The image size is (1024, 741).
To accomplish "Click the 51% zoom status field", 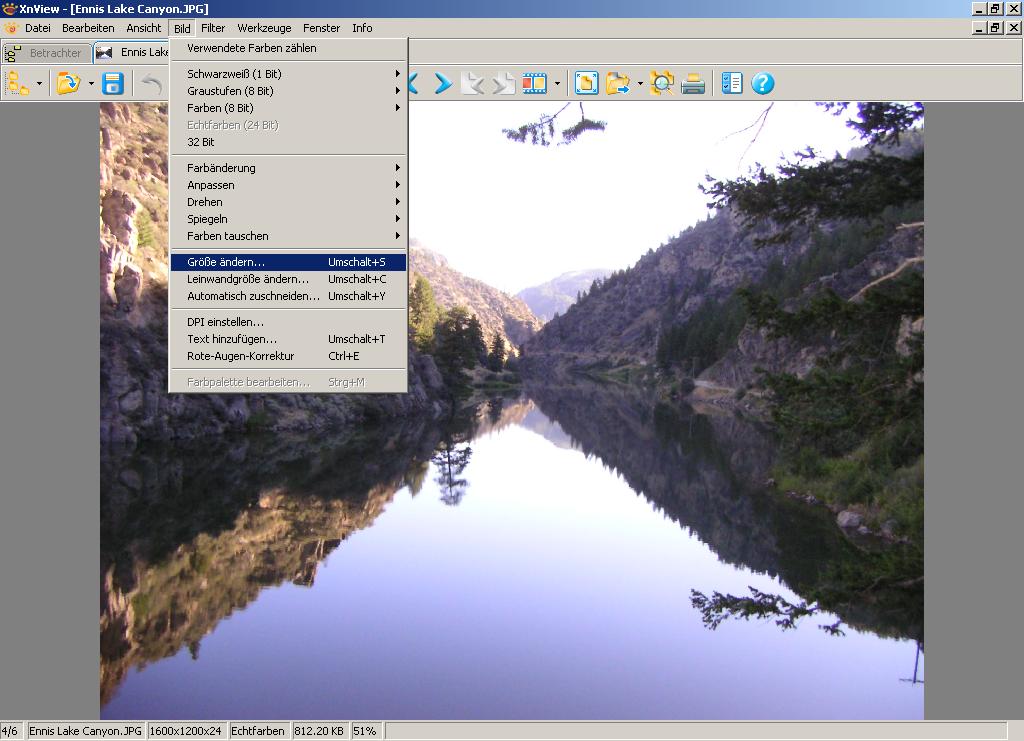I will [365, 731].
